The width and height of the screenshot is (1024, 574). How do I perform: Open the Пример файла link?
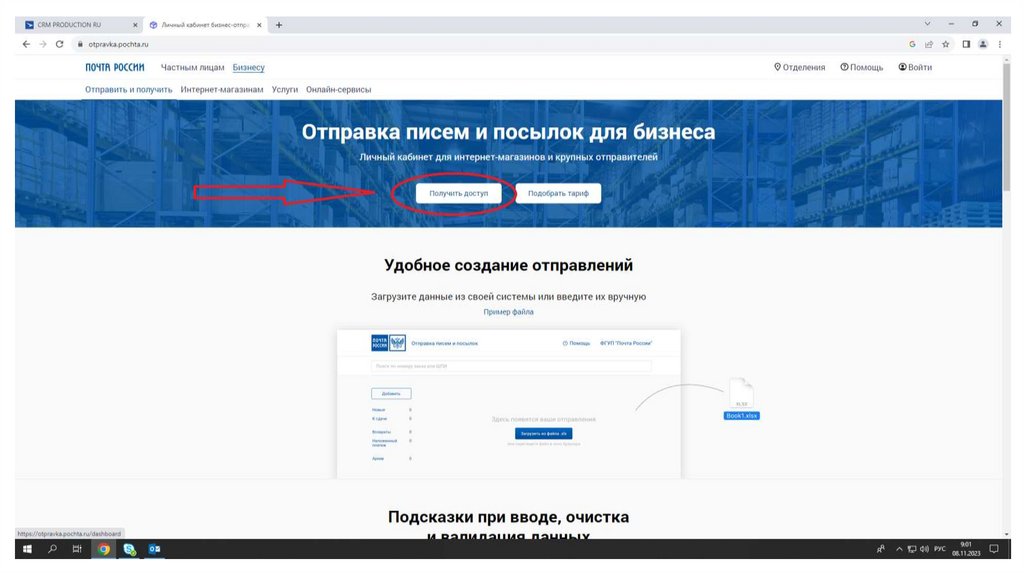(508, 312)
